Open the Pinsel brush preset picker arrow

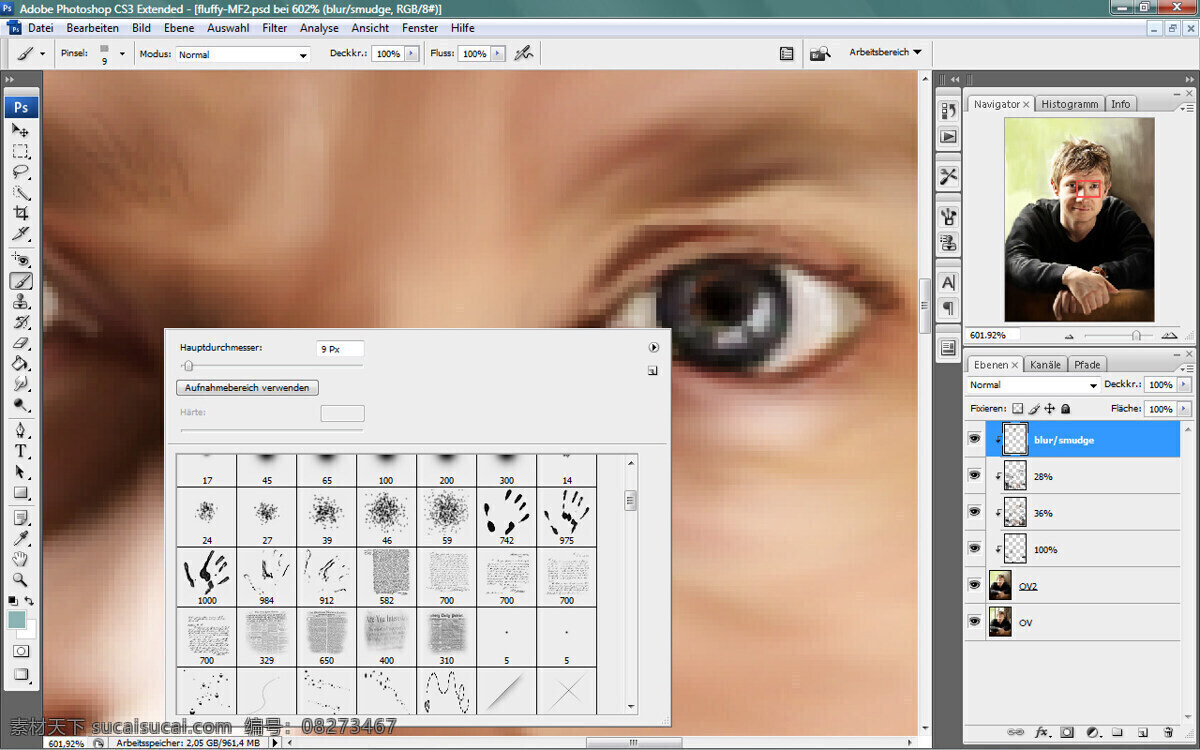coord(122,54)
